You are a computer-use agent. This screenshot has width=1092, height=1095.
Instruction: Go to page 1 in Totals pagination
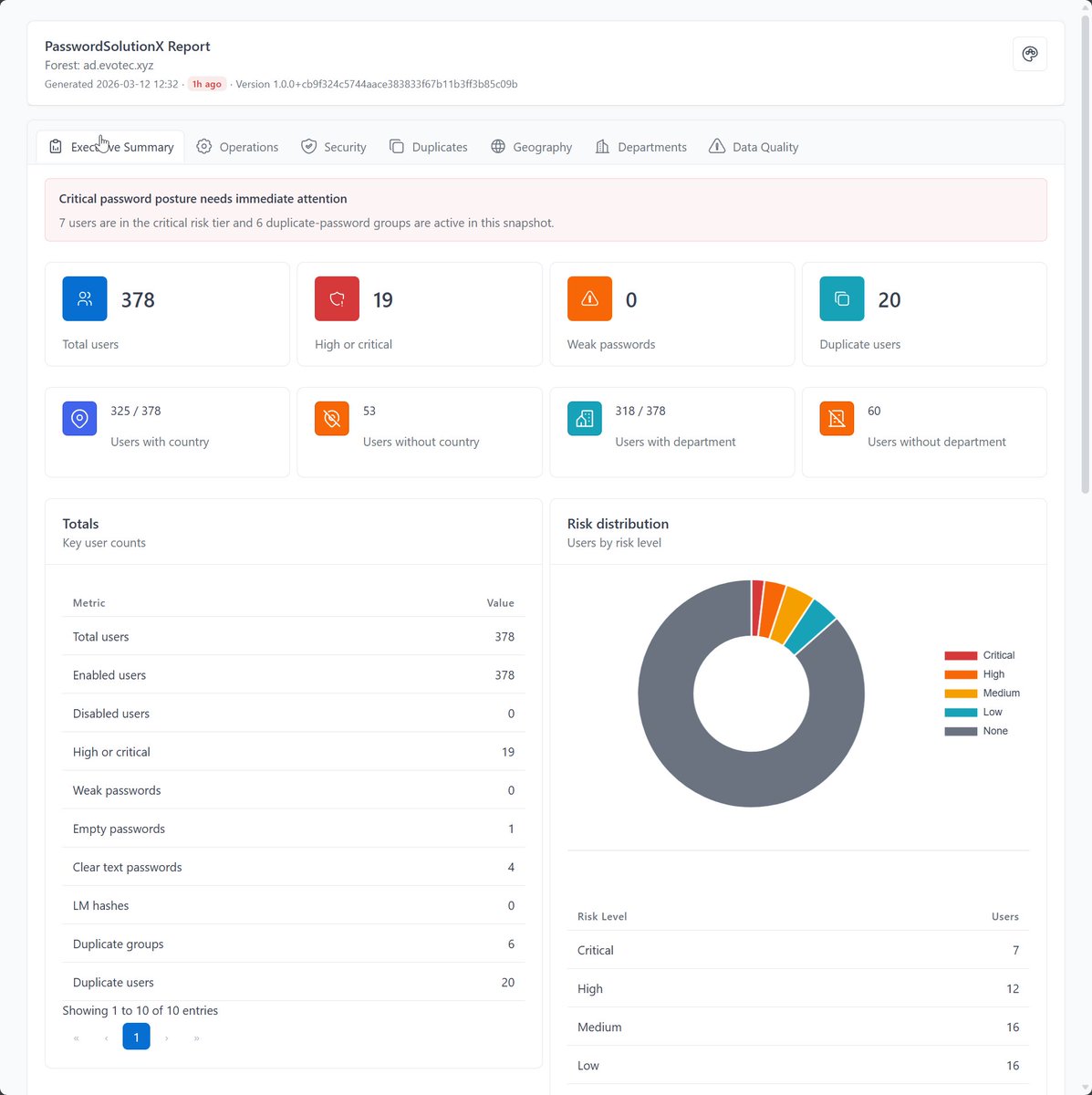(x=136, y=1037)
